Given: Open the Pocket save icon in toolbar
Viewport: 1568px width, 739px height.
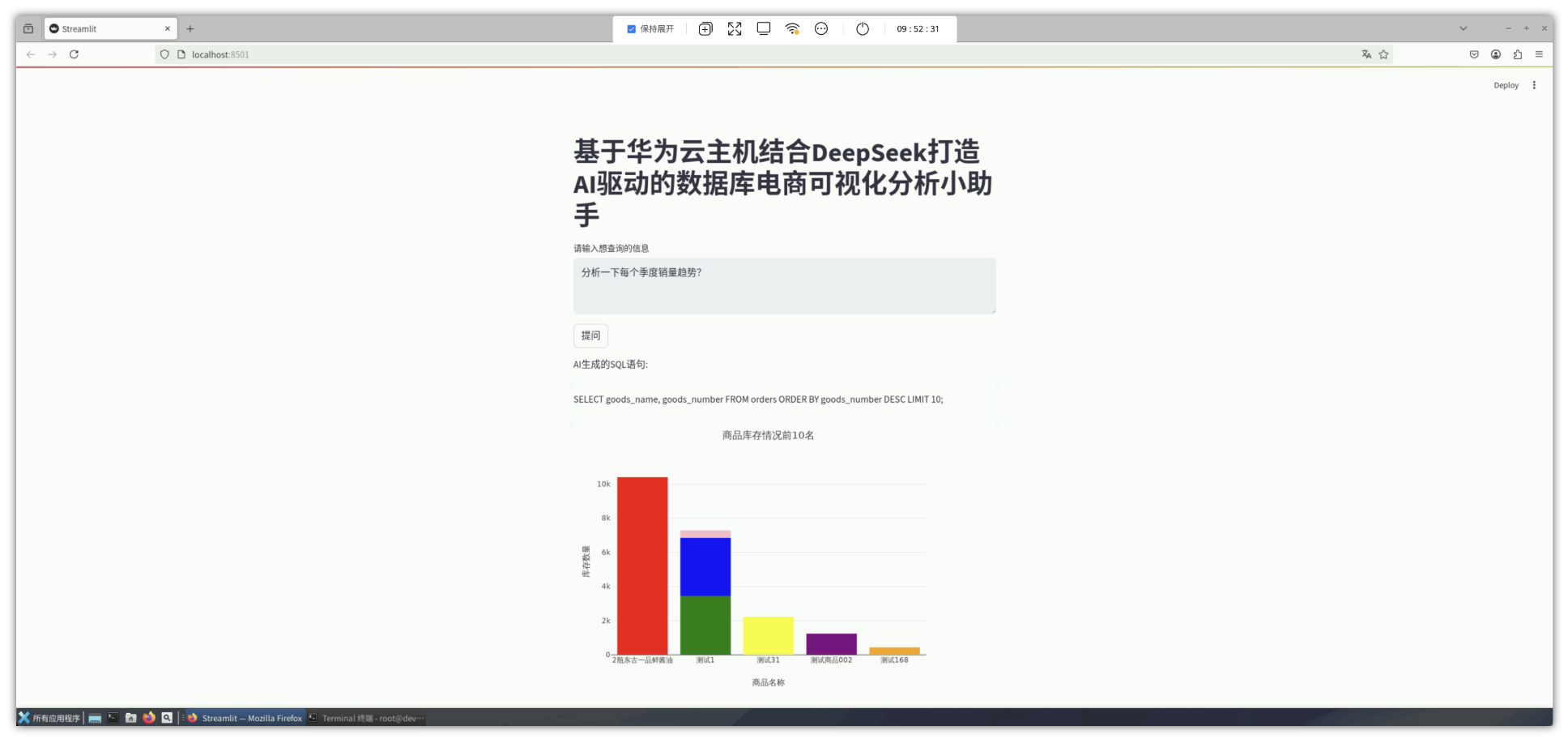Looking at the screenshot, I should [x=1474, y=54].
